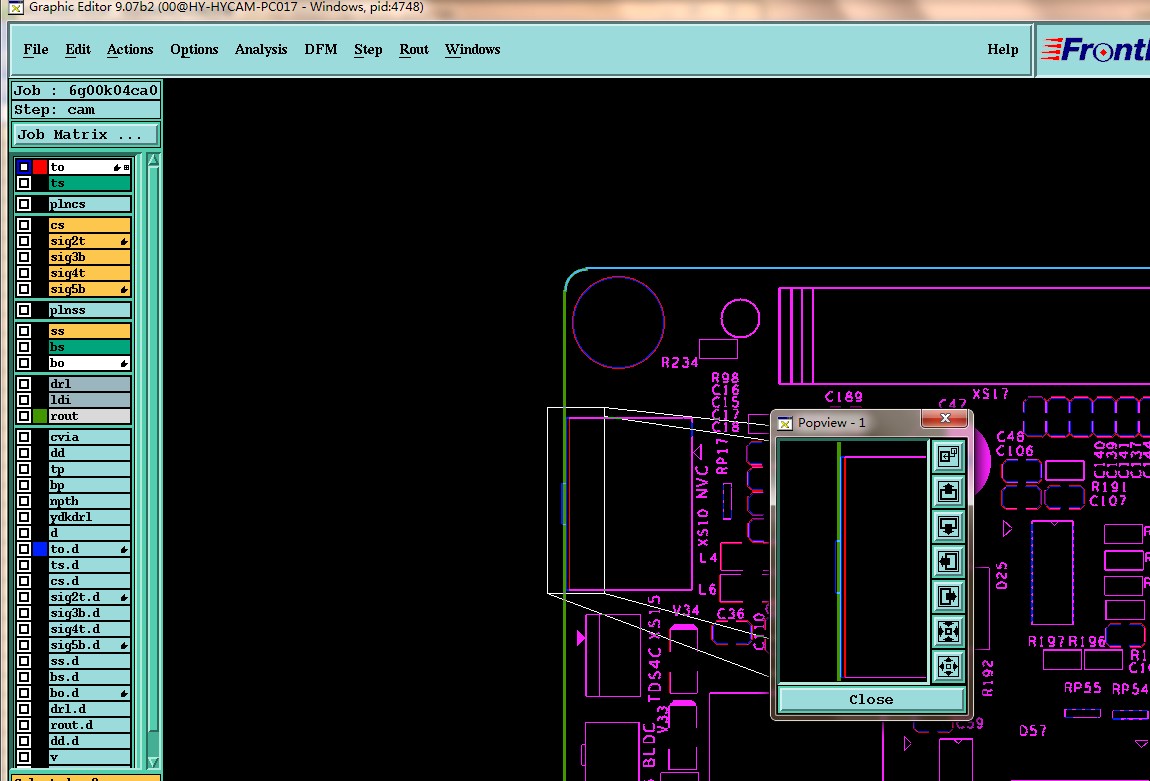Click the hand icon on sig5b.d layer
Screen dimensions: 1150x781
click(x=124, y=646)
